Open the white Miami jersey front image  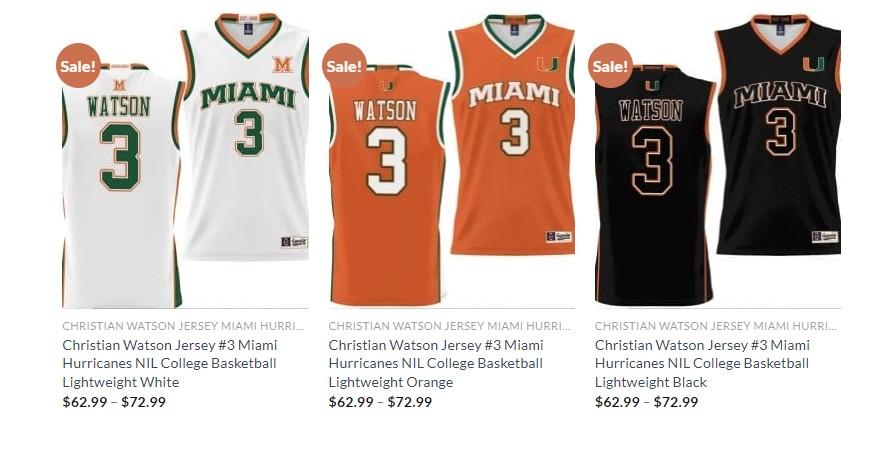click(x=245, y=136)
